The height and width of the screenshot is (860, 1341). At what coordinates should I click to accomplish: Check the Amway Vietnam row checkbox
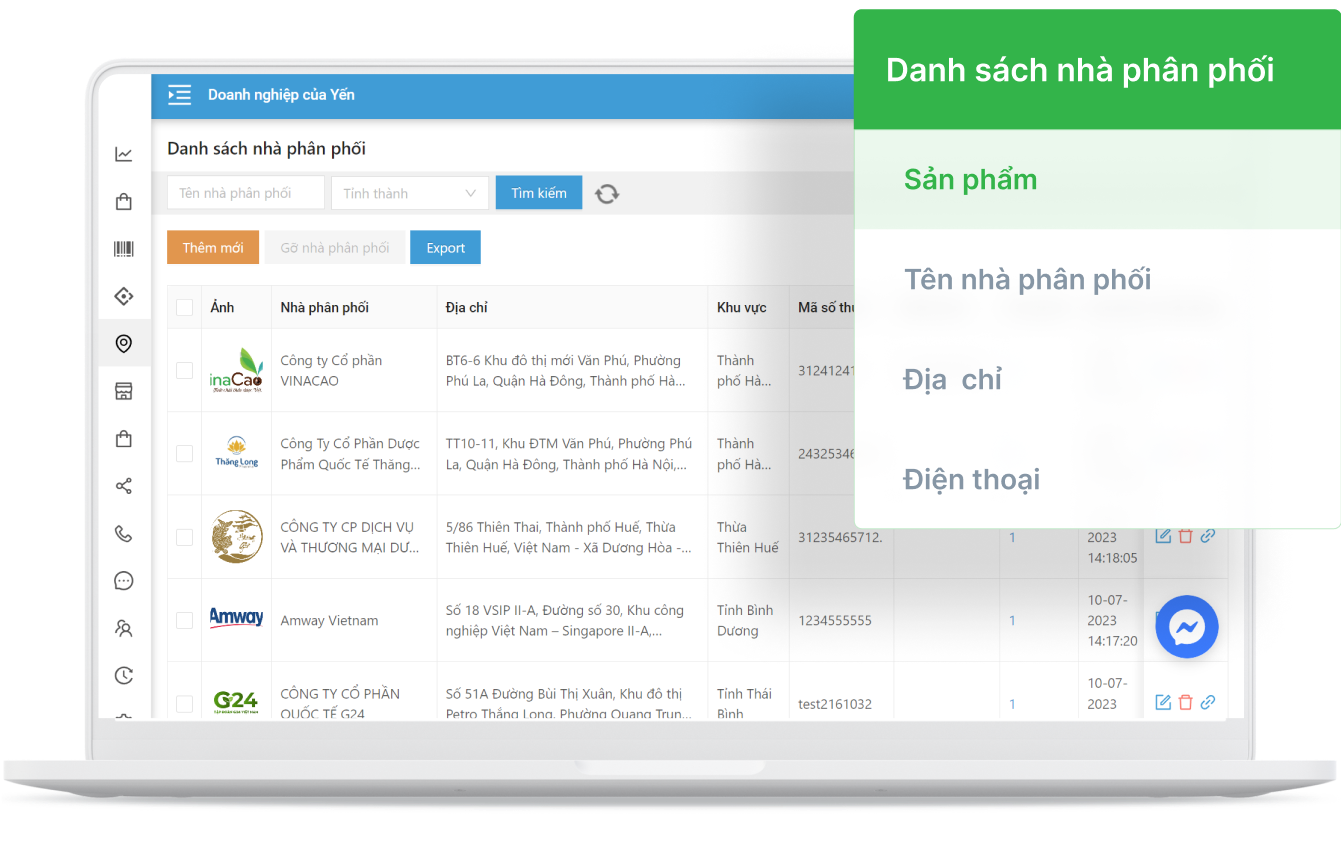(x=184, y=620)
